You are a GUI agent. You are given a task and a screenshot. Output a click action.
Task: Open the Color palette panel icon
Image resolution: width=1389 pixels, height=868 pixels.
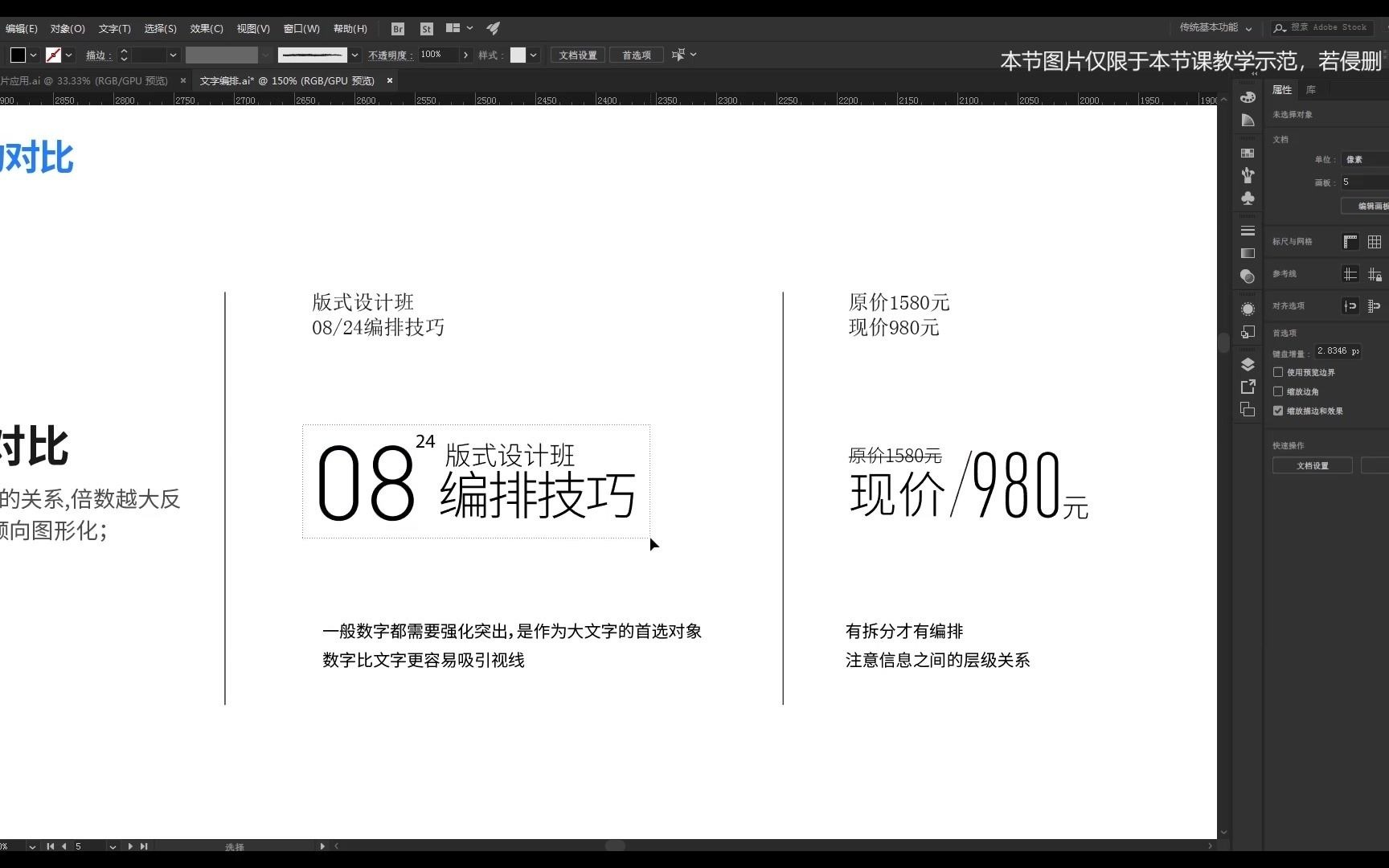(1248, 97)
